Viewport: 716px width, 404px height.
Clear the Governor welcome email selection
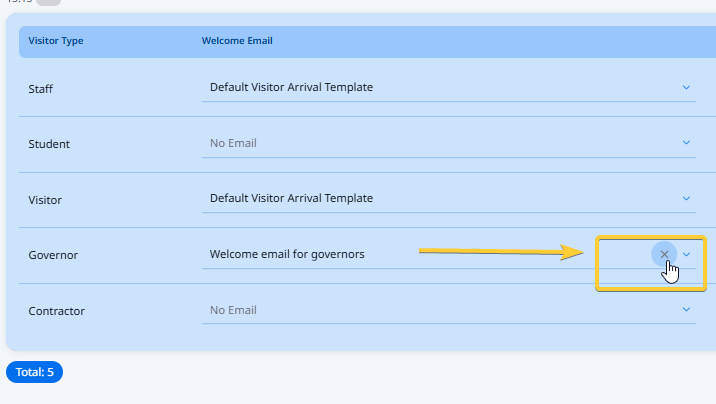click(x=664, y=255)
